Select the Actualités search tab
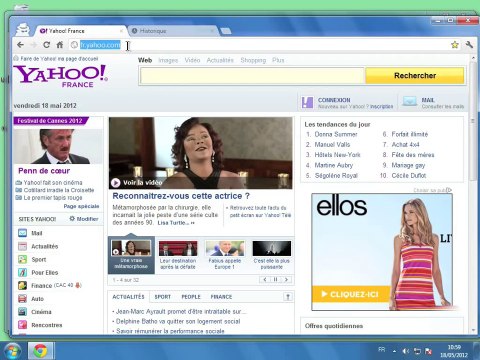480x360 pixels. coord(220,60)
